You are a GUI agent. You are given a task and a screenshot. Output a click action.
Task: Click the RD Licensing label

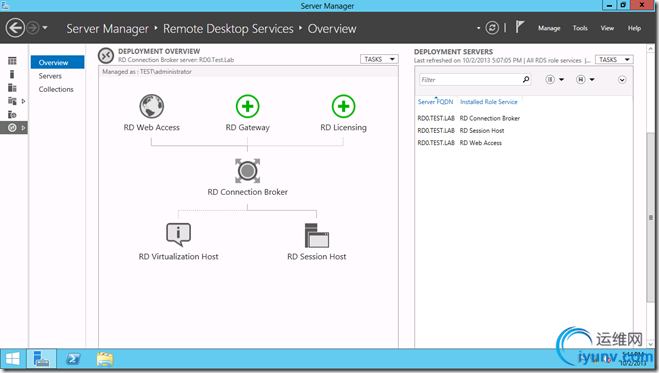[x=343, y=127]
